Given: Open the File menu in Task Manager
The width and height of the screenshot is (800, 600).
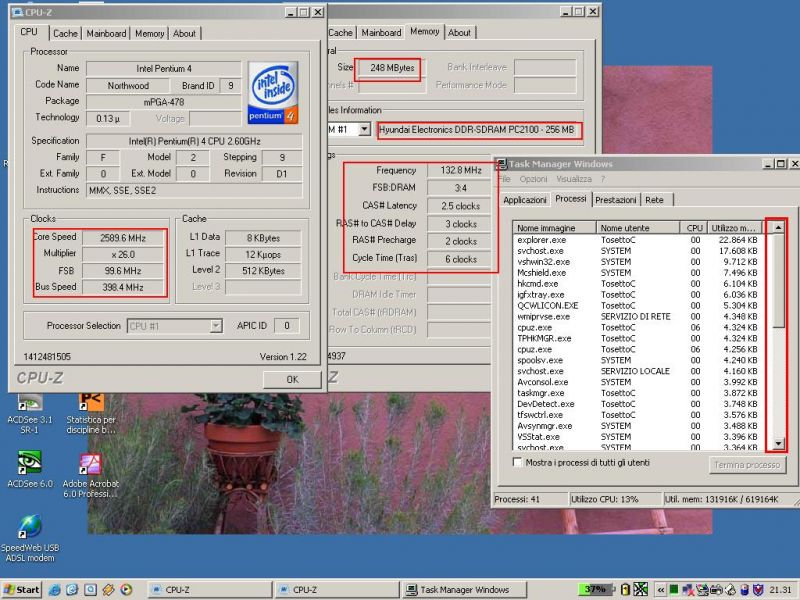Looking at the screenshot, I should point(504,179).
